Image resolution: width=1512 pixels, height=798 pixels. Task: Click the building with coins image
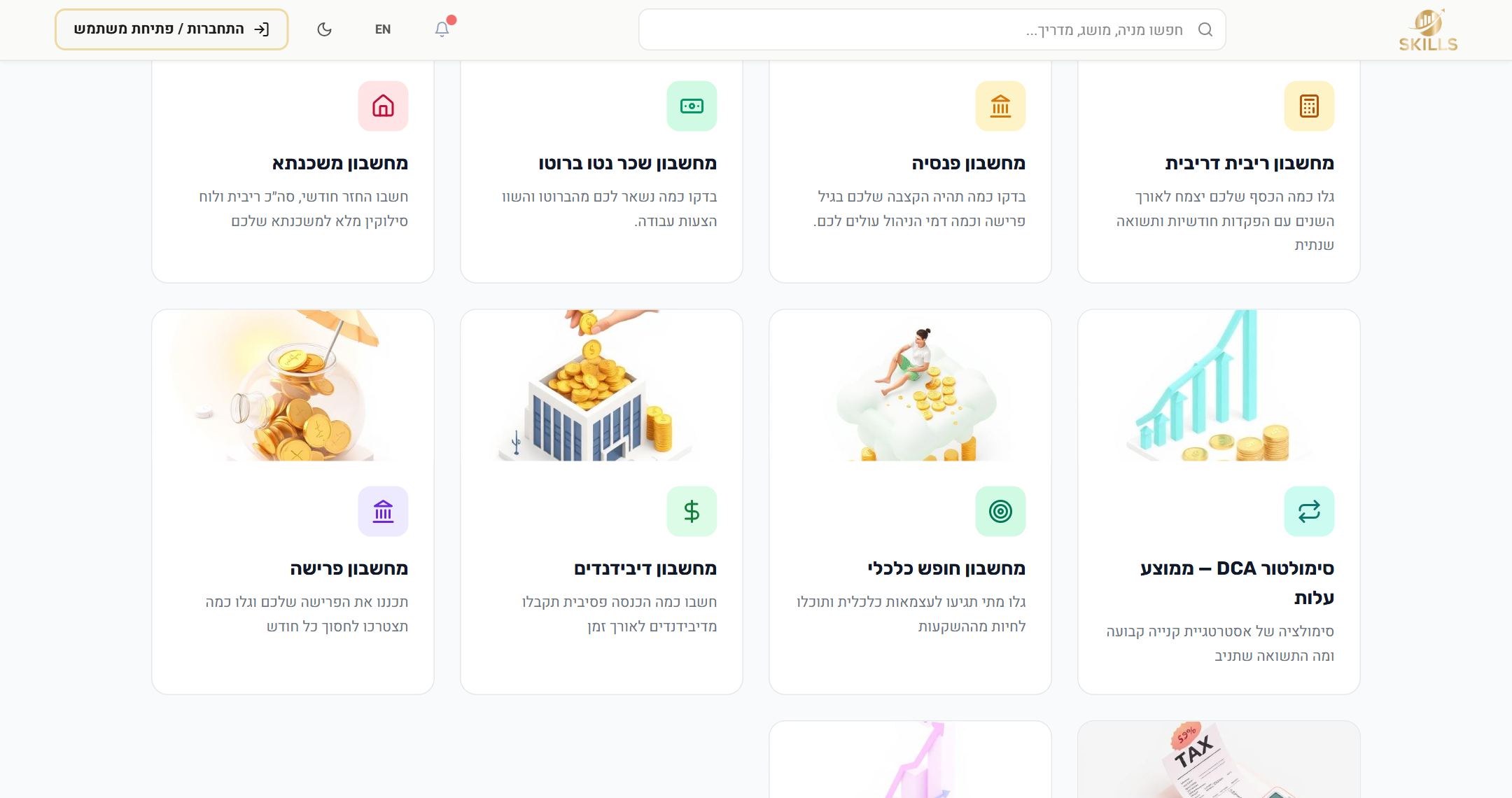tap(601, 385)
